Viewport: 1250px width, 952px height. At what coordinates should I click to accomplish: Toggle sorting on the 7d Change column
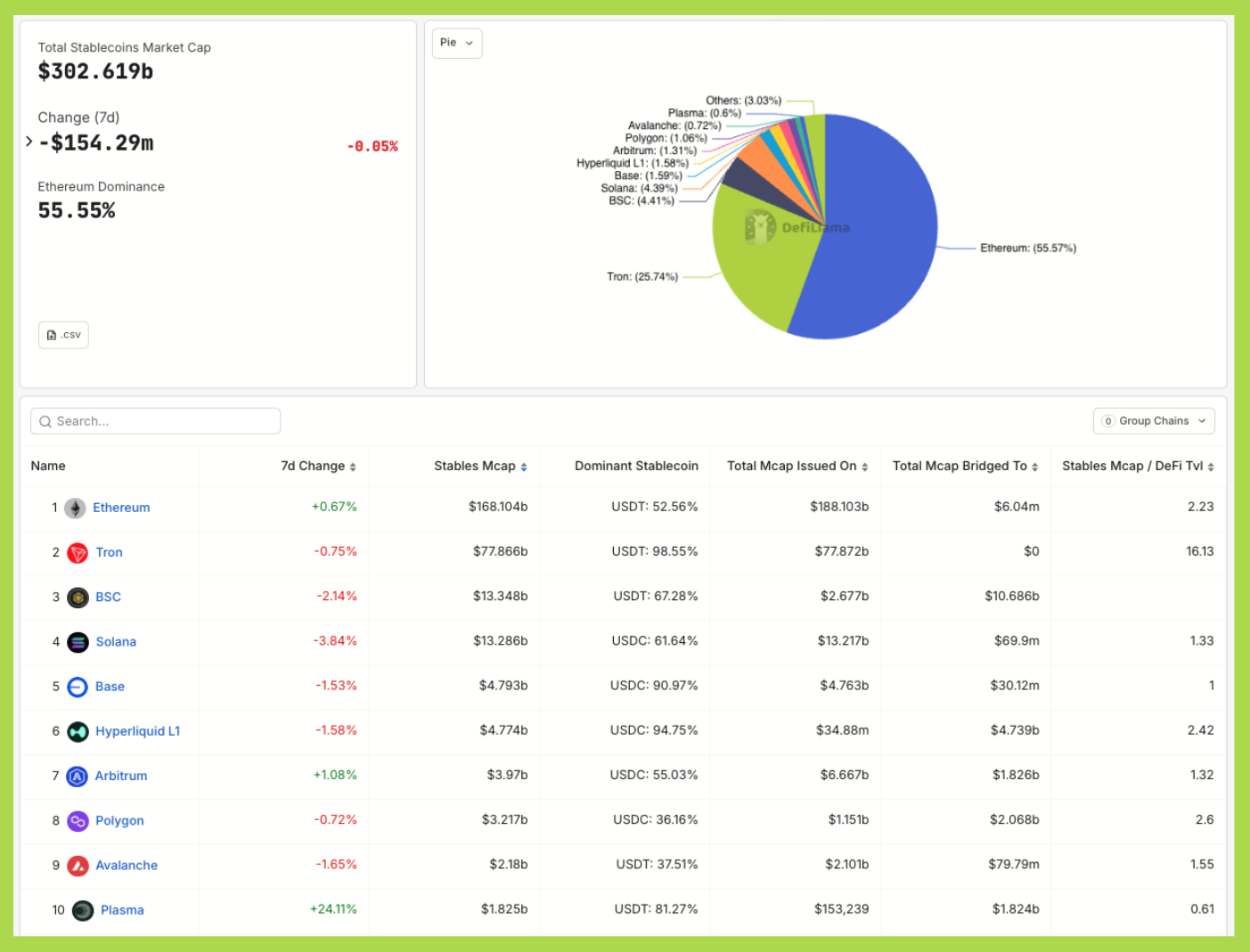(x=353, y=466)
